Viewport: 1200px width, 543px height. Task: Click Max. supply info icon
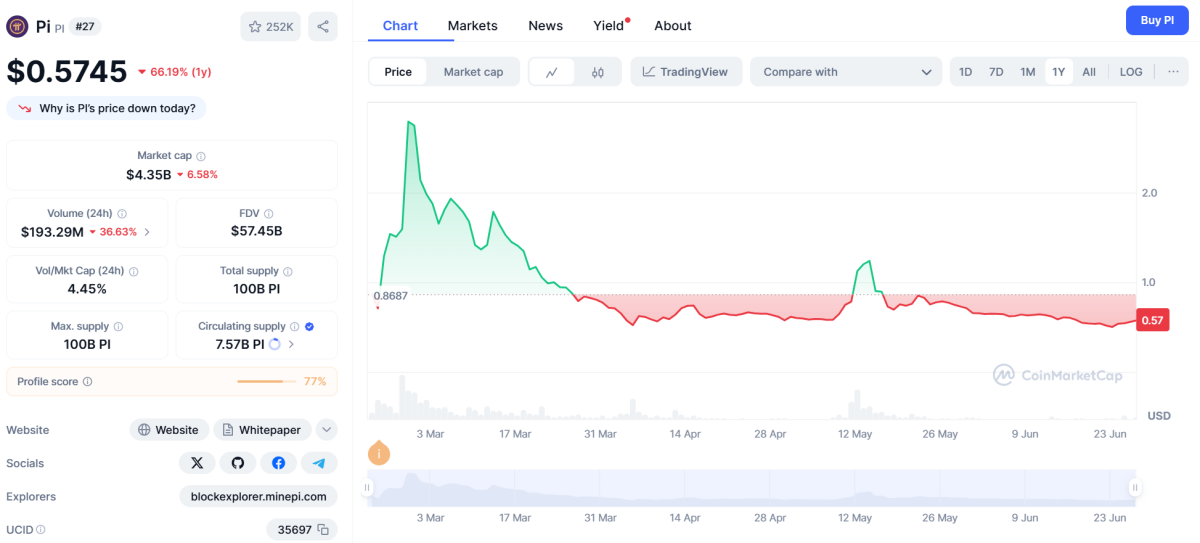click(118, 327)
